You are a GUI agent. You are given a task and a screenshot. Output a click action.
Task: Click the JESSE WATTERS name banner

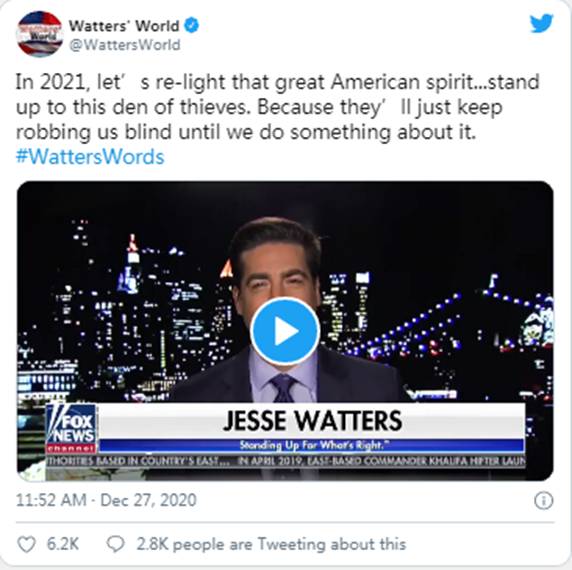[312, 420]
